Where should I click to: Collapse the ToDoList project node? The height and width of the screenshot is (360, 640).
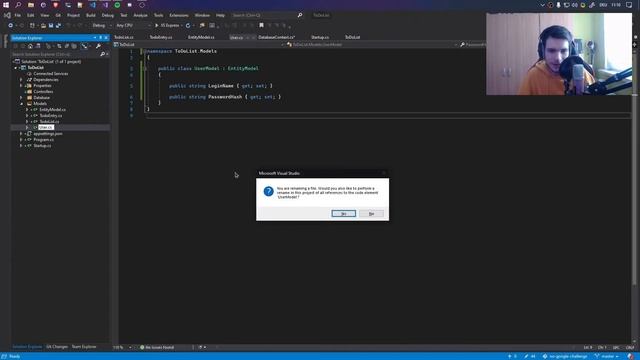(16, 68)
